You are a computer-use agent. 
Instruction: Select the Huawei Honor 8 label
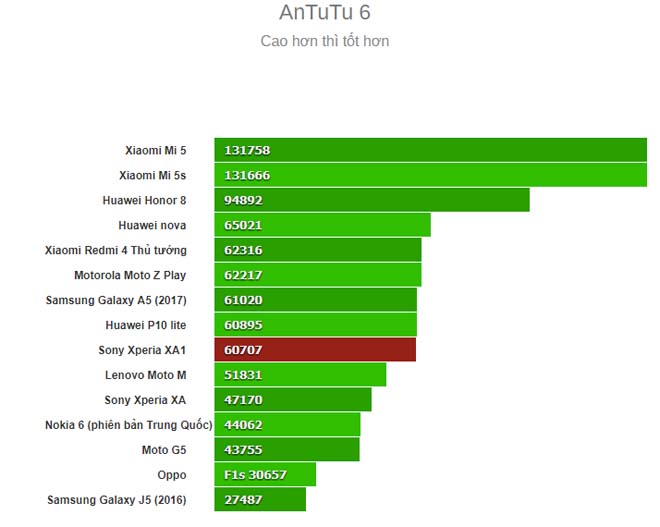(144, 200)
